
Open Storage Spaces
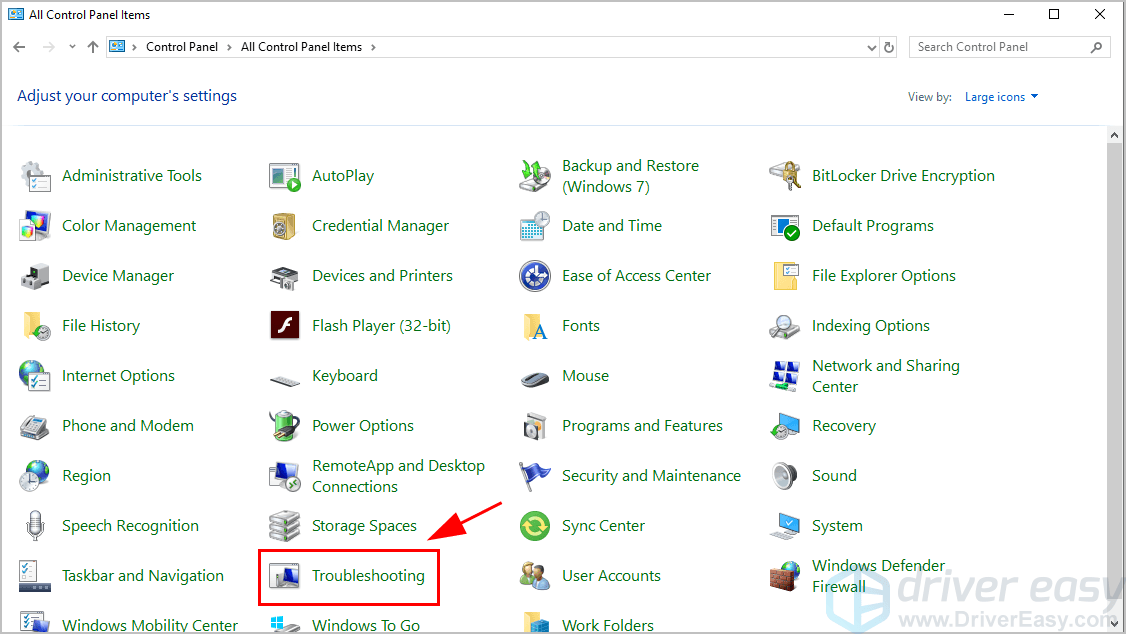pyautogui.click(x=365, y=525)
